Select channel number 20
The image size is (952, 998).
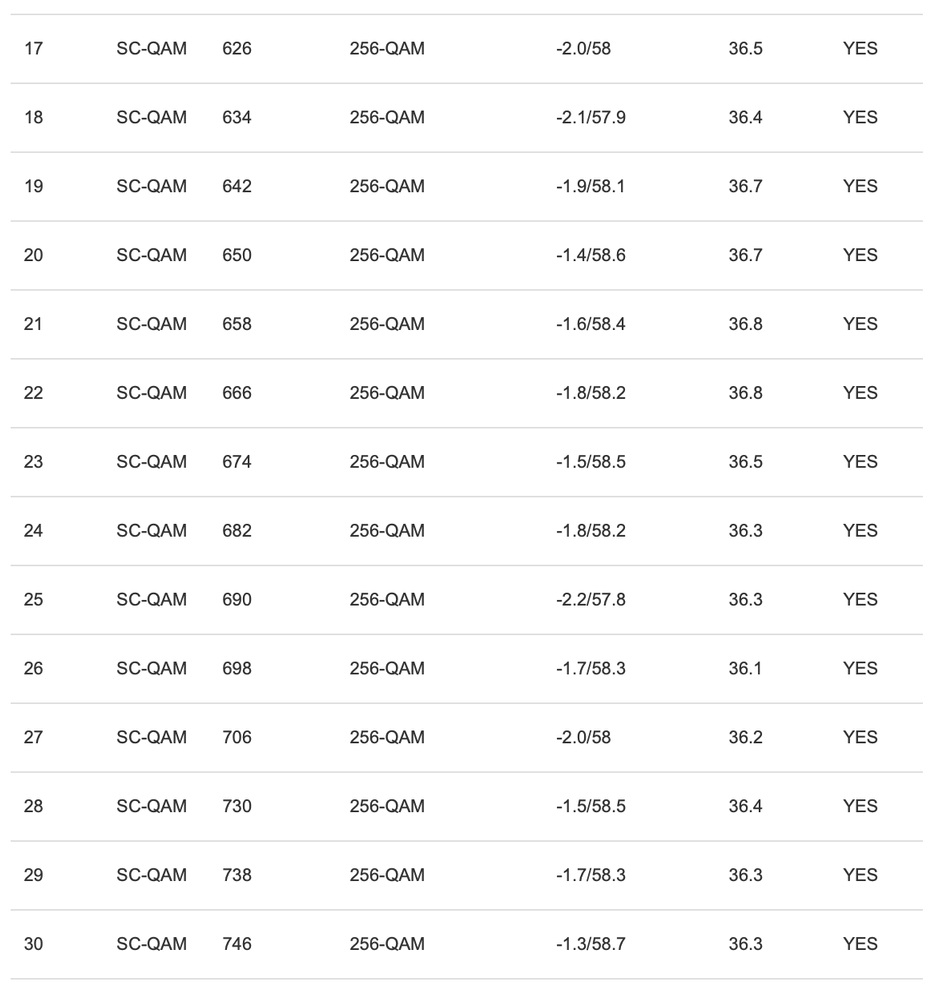click(x=33, y=255)
